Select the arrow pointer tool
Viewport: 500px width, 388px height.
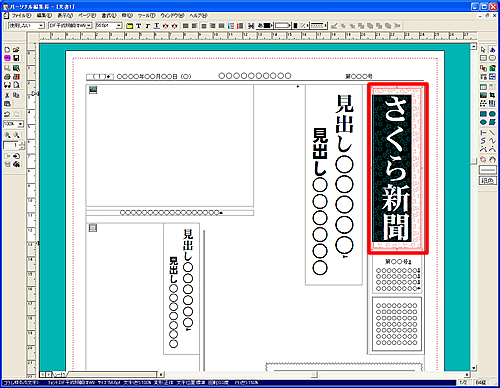(x=483, y=50)
